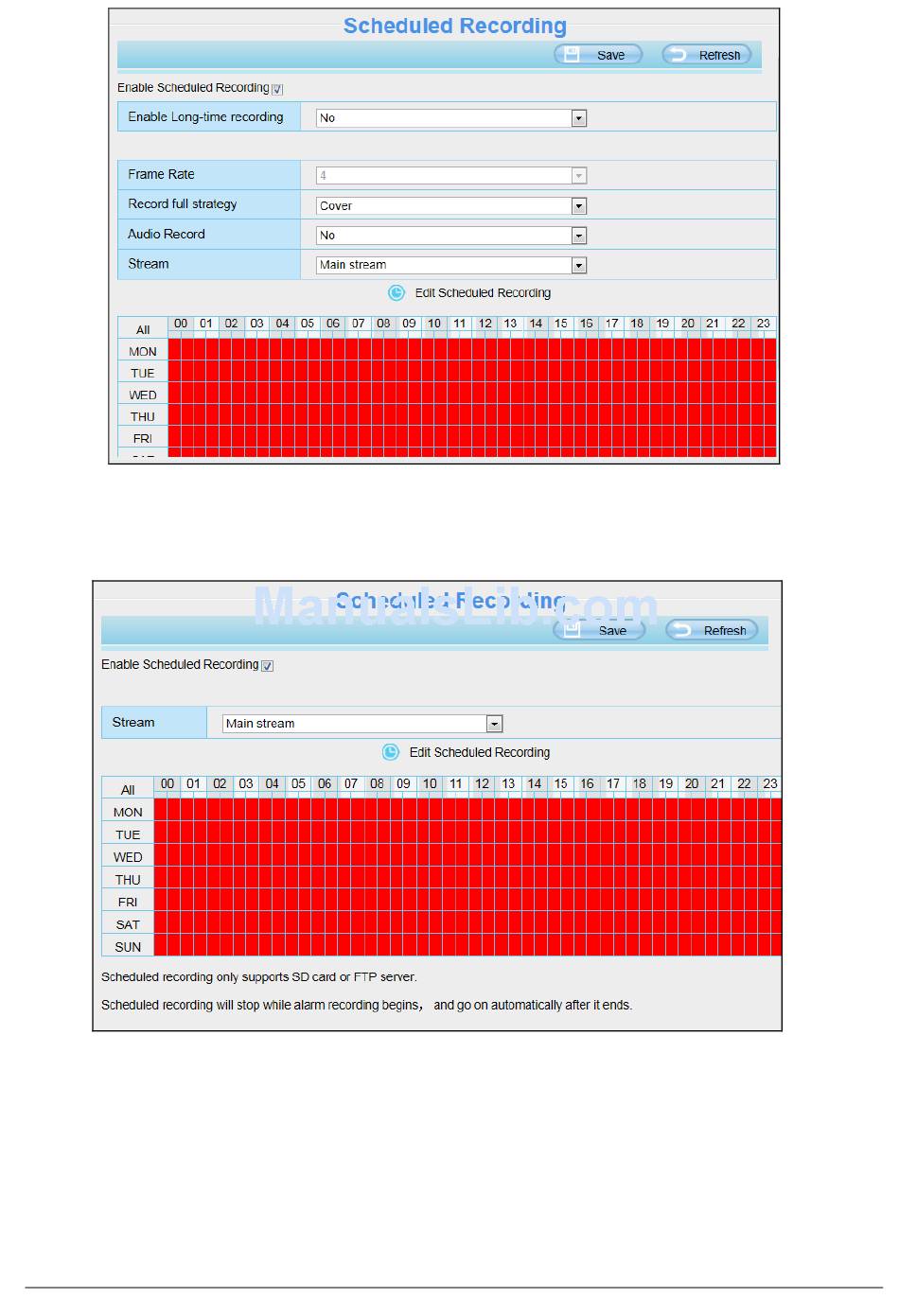Viewport: 899px width, 1316px height.
Task: Select the SAT row in lower schedule
Action: 128,924
